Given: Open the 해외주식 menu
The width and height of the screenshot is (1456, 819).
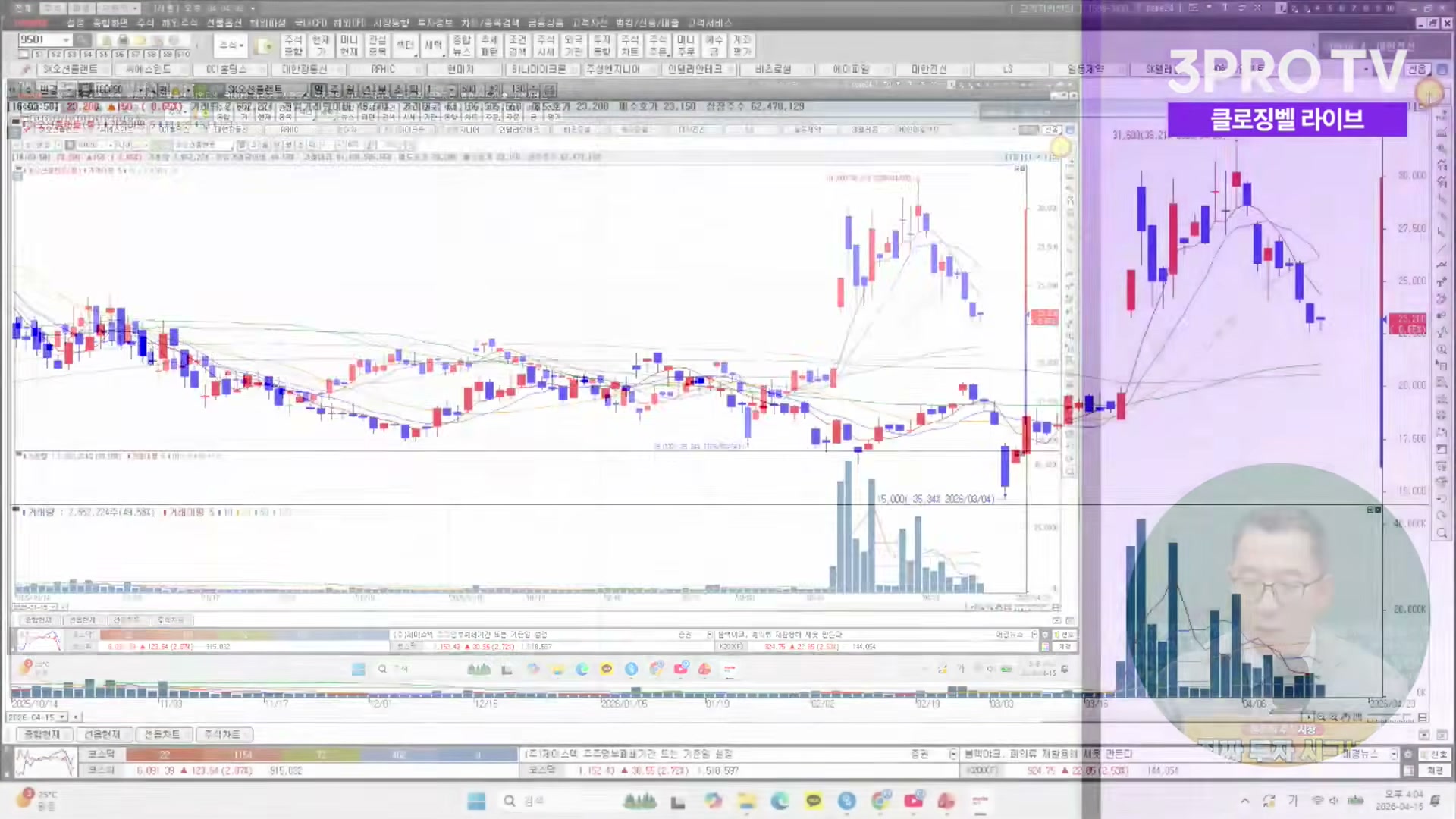Looking at the screenshot, I should [180, 23].
